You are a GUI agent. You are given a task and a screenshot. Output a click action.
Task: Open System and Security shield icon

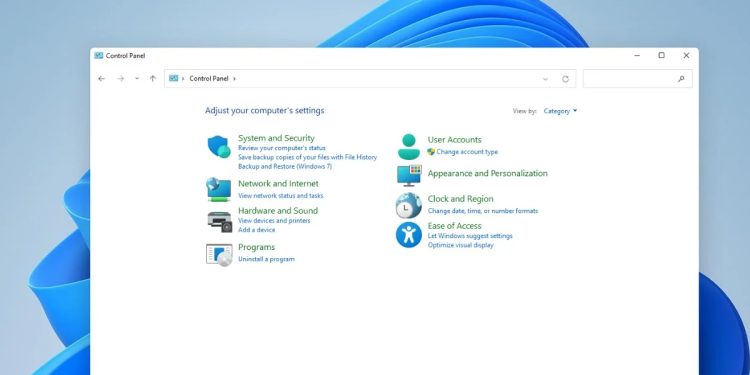[219, 146]
